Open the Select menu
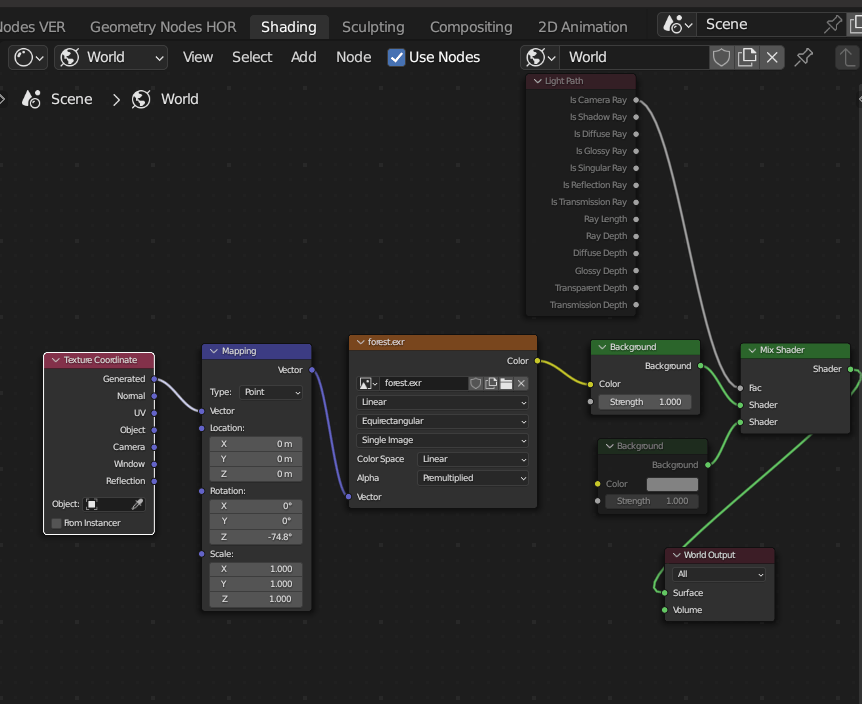 pyautogui.click(x=252, y=57)
